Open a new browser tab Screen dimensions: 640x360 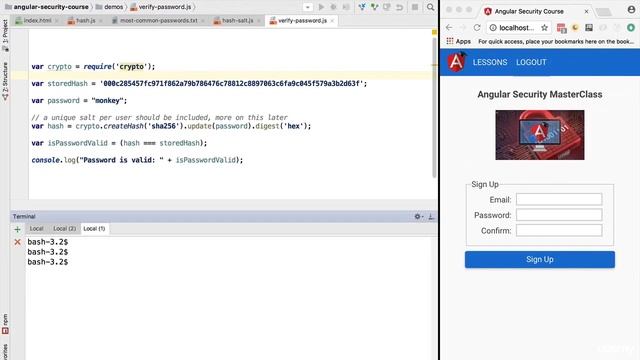tap(604, 12)
